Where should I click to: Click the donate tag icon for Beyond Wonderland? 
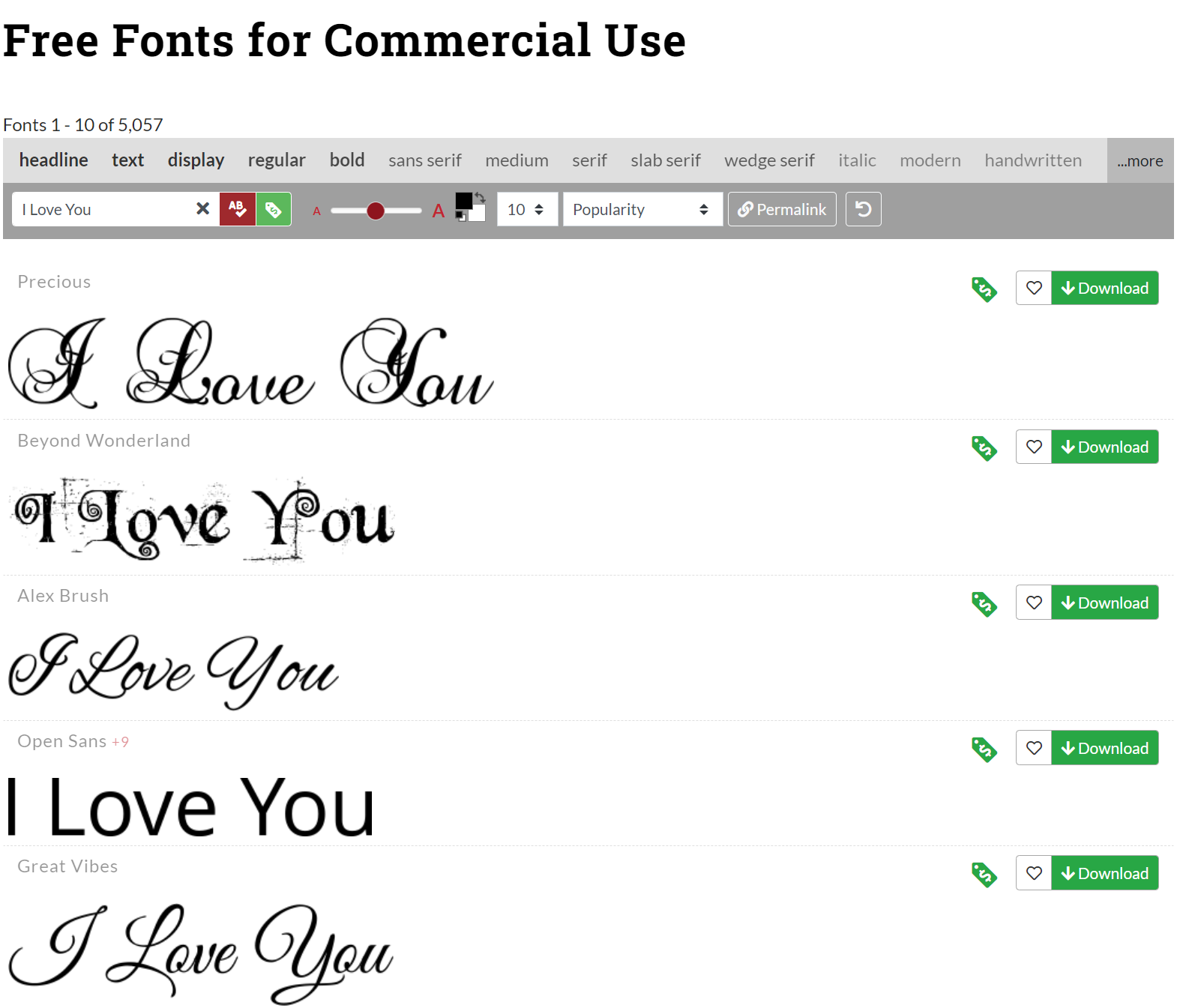pos(984,447)
